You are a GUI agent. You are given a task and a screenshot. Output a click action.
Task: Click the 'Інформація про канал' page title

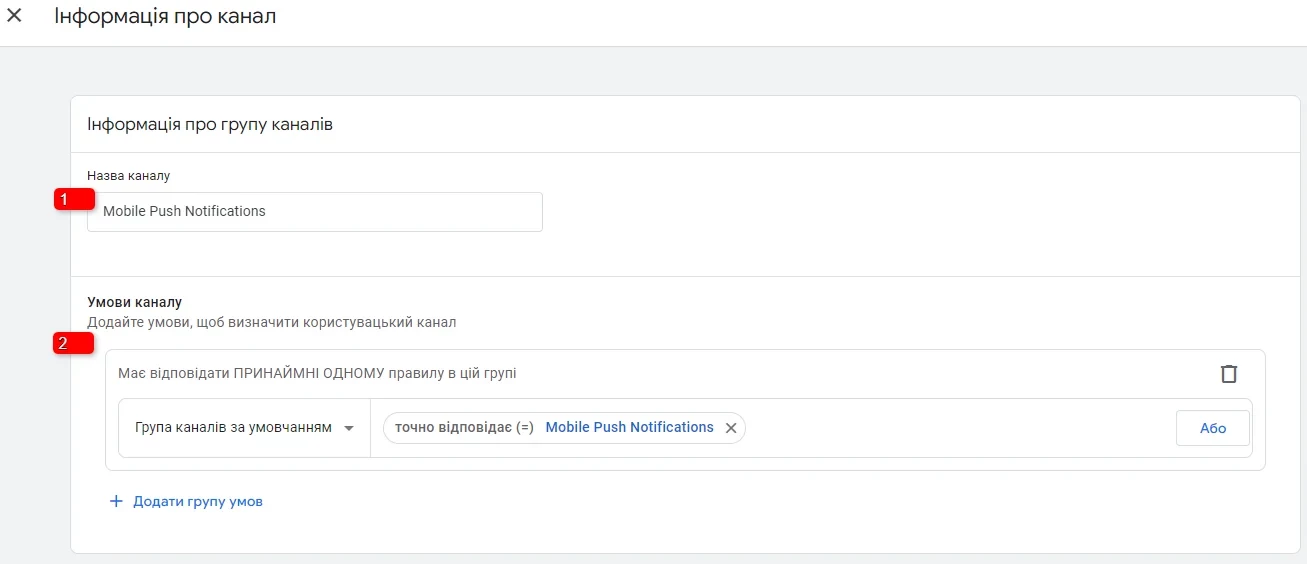[165, 17]
